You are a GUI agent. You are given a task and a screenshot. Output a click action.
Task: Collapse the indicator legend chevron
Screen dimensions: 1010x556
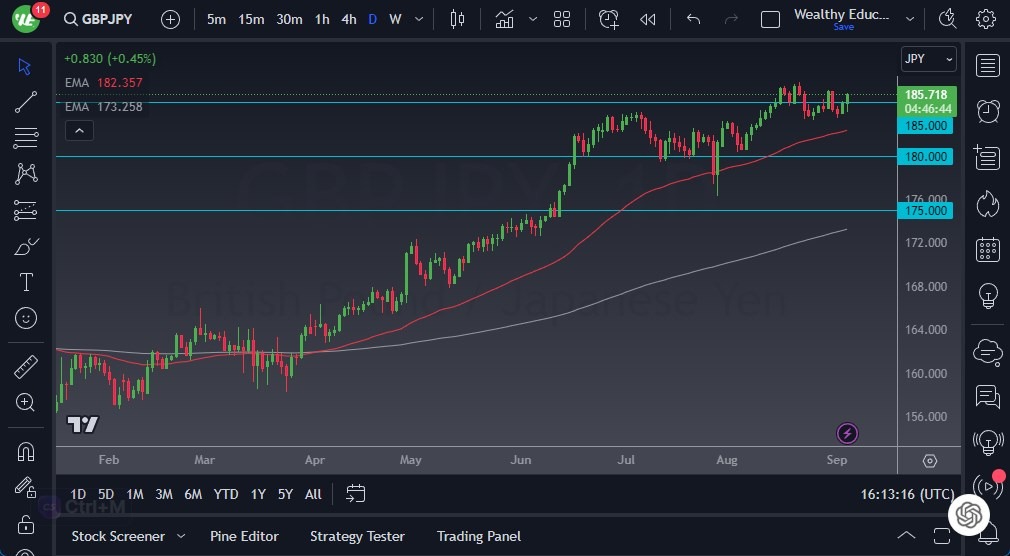(78, 130)
